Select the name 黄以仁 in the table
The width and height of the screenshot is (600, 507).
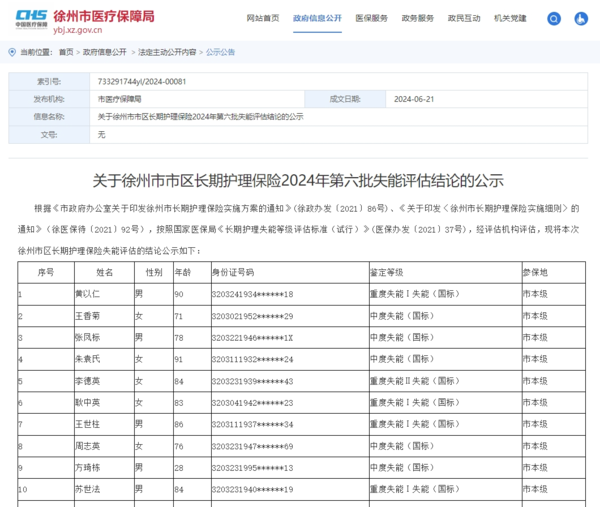(87, 294)
